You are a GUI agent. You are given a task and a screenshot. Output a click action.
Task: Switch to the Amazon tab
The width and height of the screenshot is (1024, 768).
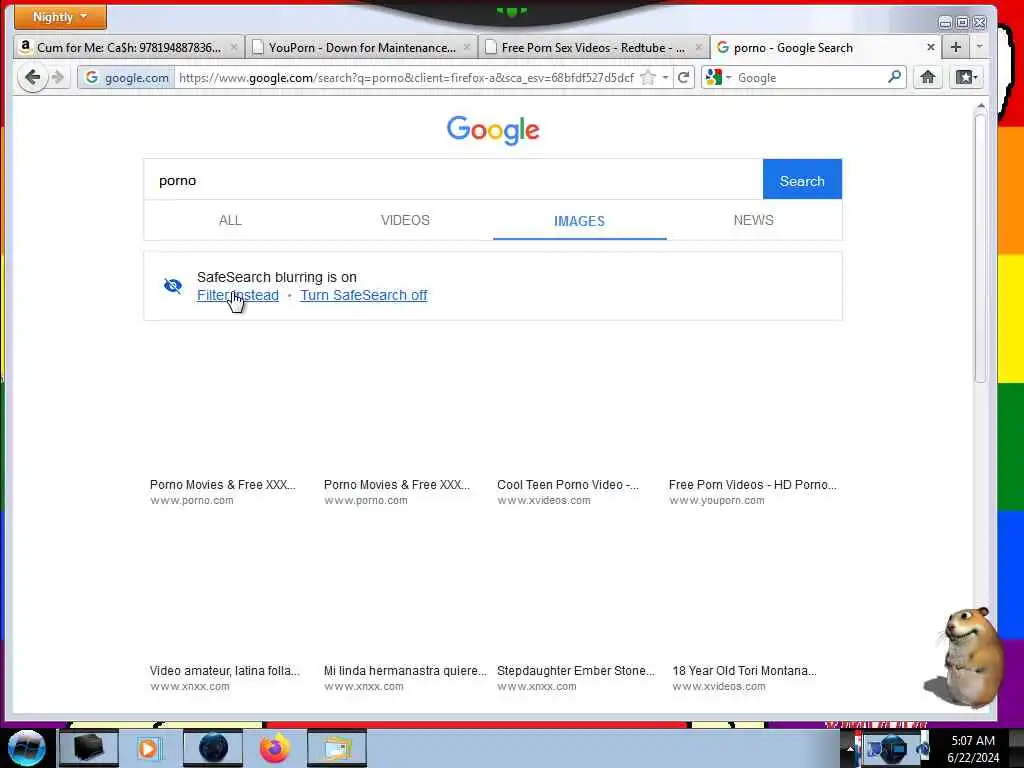pyautogui.click(x=128, y=48)
